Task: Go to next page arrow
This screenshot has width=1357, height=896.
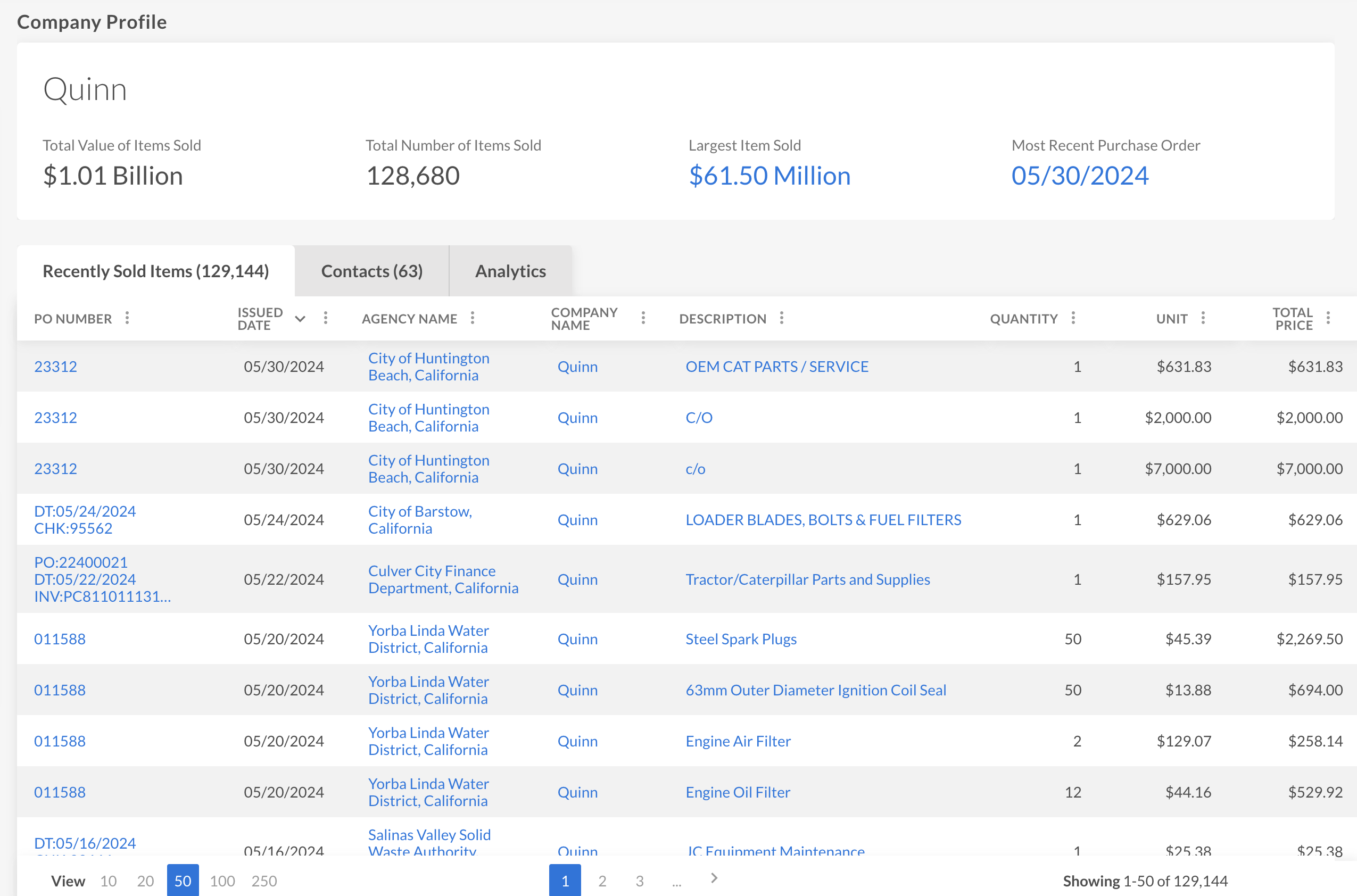Action: pos(714,878)
